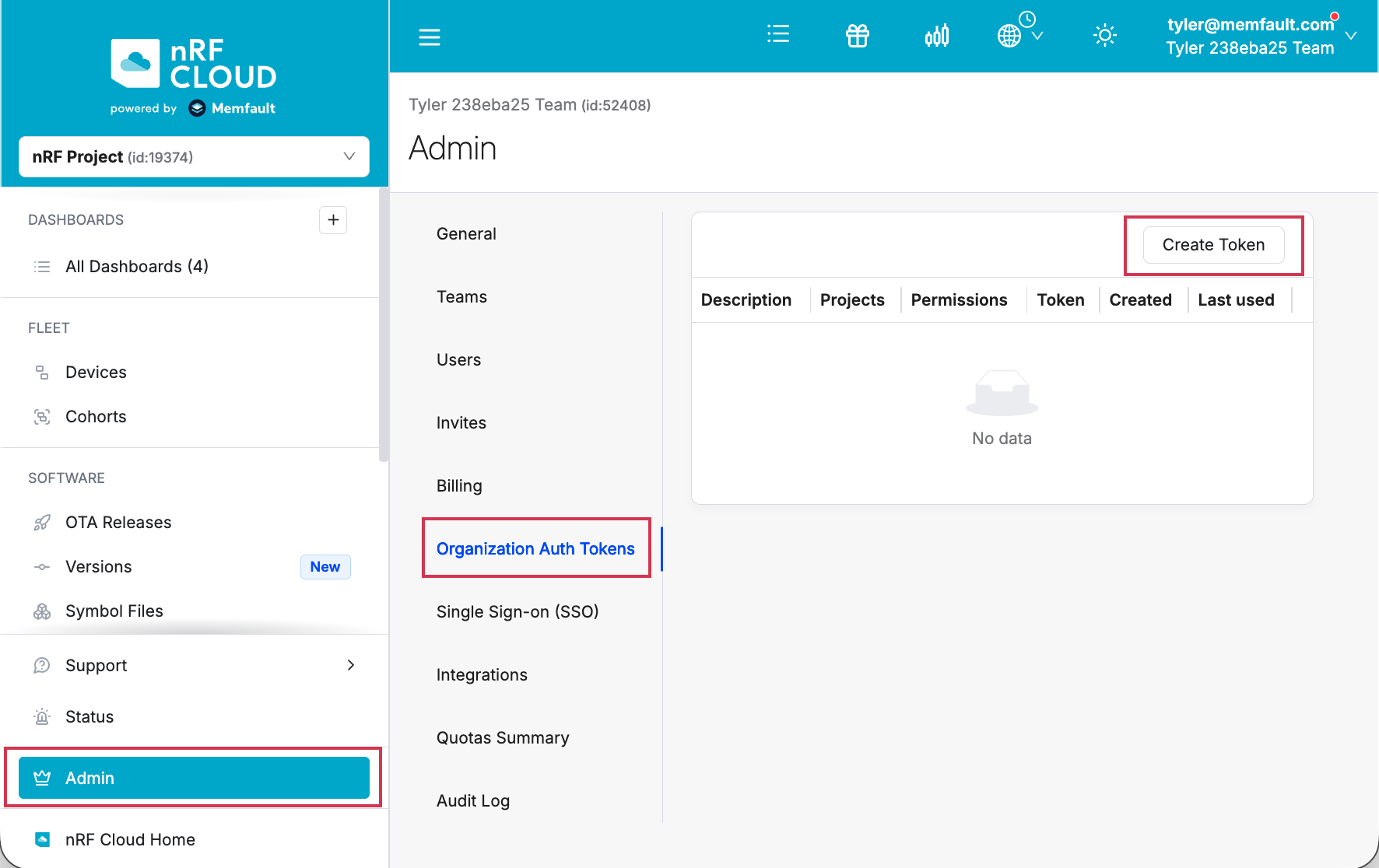This screenshot has width=1379, height=868.
Task: Expand the Support submenu chevron
Action: [x=351, y=665]
